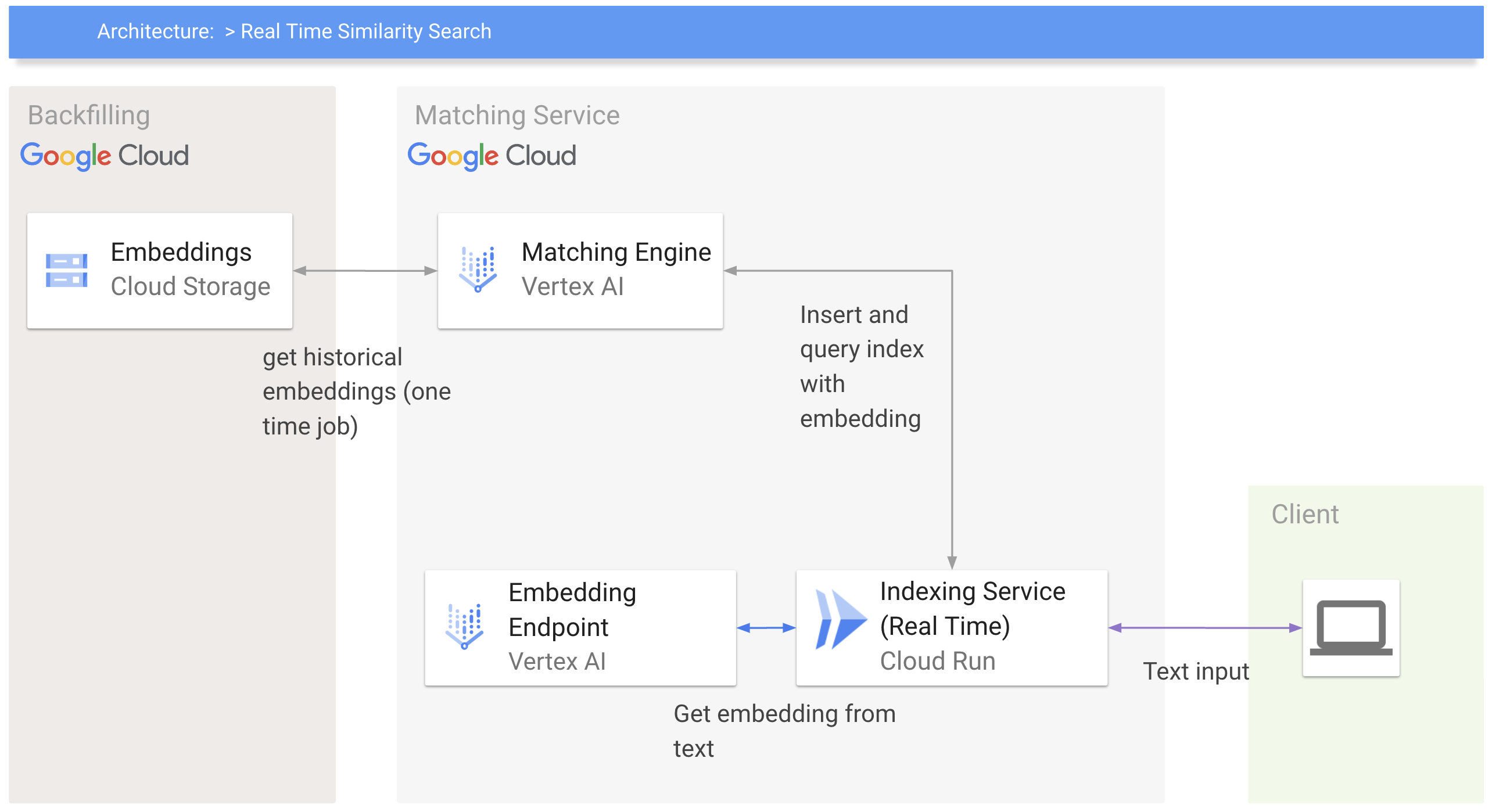
Task: Click the Cloud Storage bucket icon
Action: pos(66,270)
